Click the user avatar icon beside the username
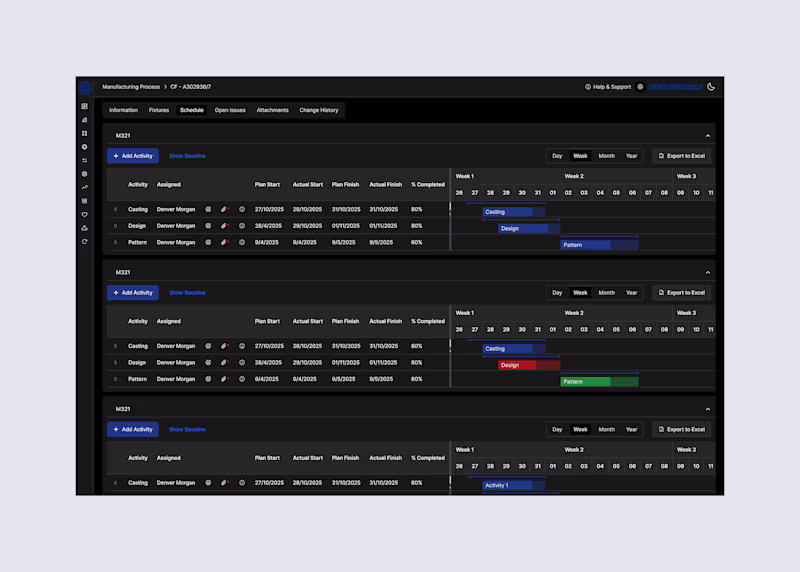 coord(640,87)
